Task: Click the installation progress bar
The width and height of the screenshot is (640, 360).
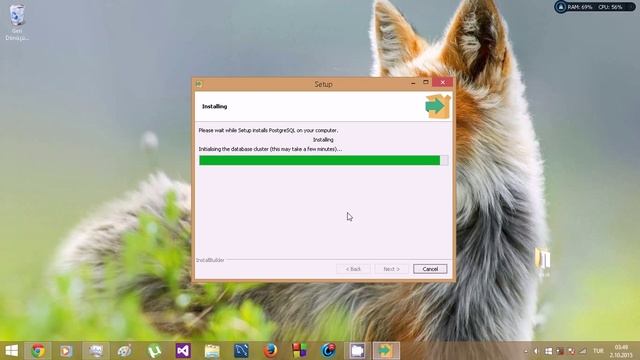Action: point(323,160)
